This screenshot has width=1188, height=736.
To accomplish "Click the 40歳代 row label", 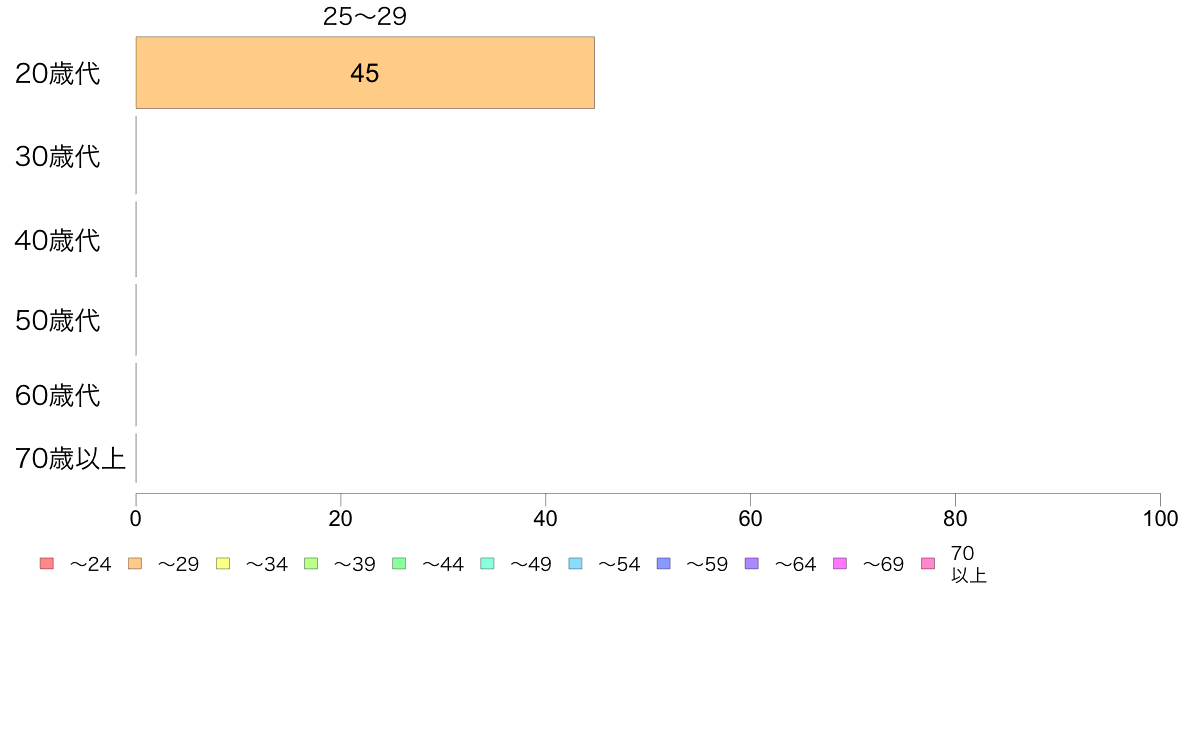I will pyautogui.click(x=58, y=240).
